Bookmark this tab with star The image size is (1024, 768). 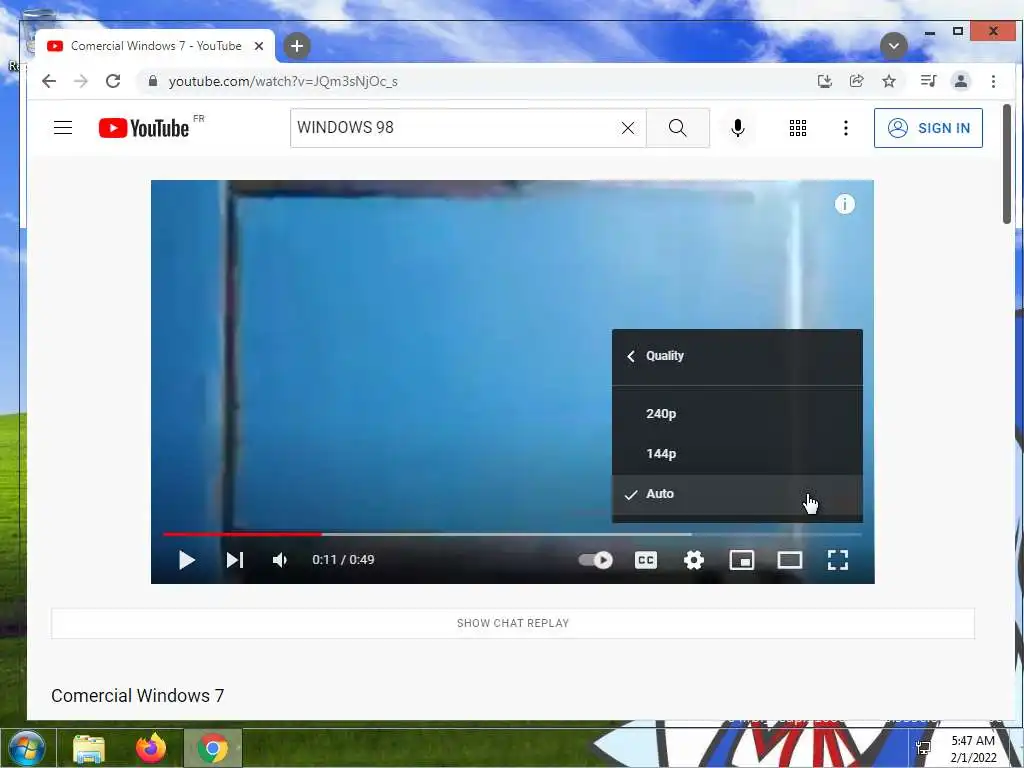pyautogui.click(x=889, y=81)
